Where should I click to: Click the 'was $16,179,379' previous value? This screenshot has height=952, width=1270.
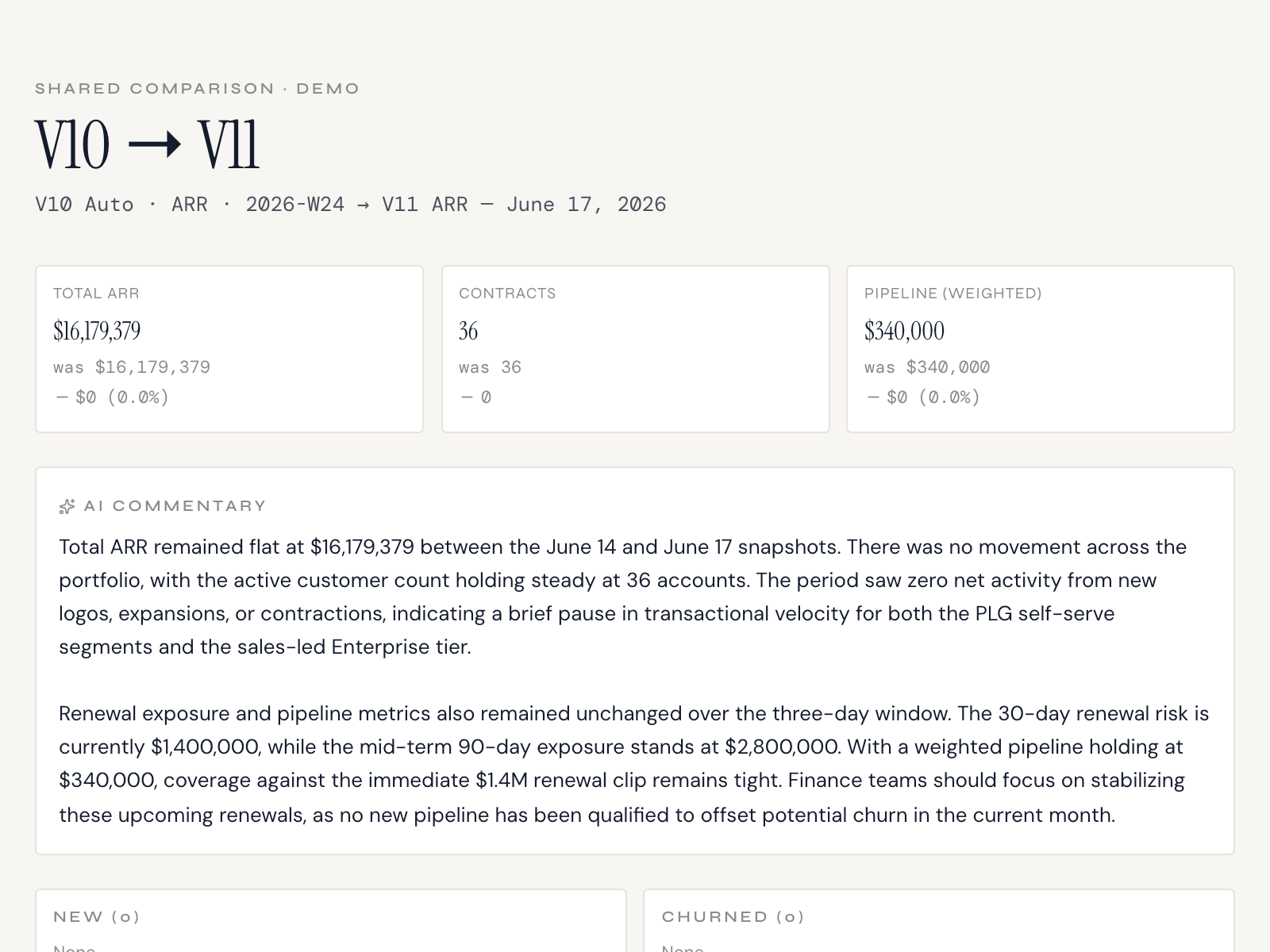coord(132,367)
